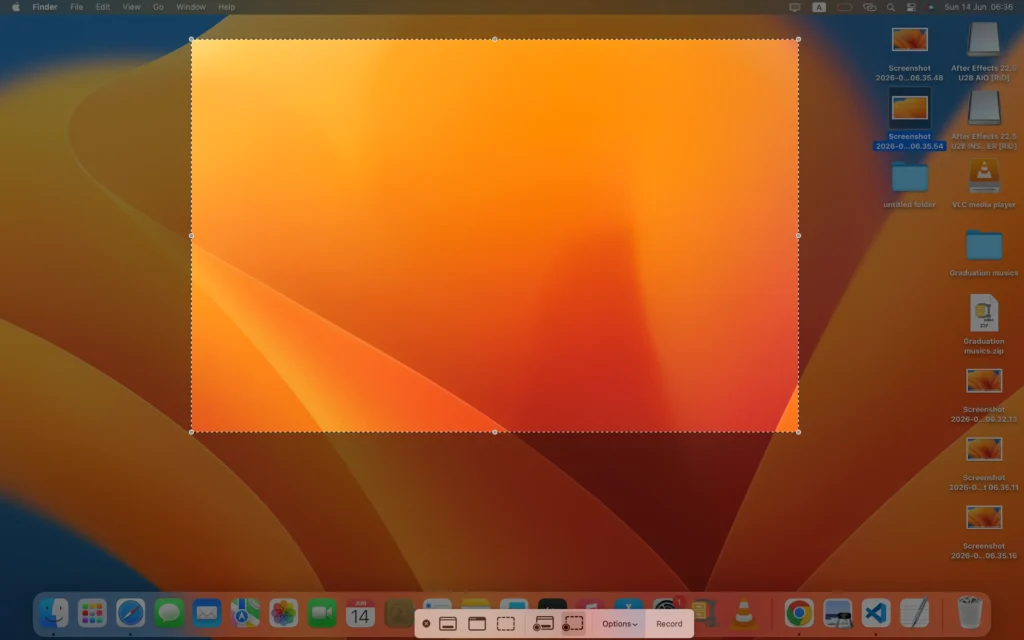Open the Options dropdown in screenshot toolbar
The image size is (1024, 640).
(619, 624)
